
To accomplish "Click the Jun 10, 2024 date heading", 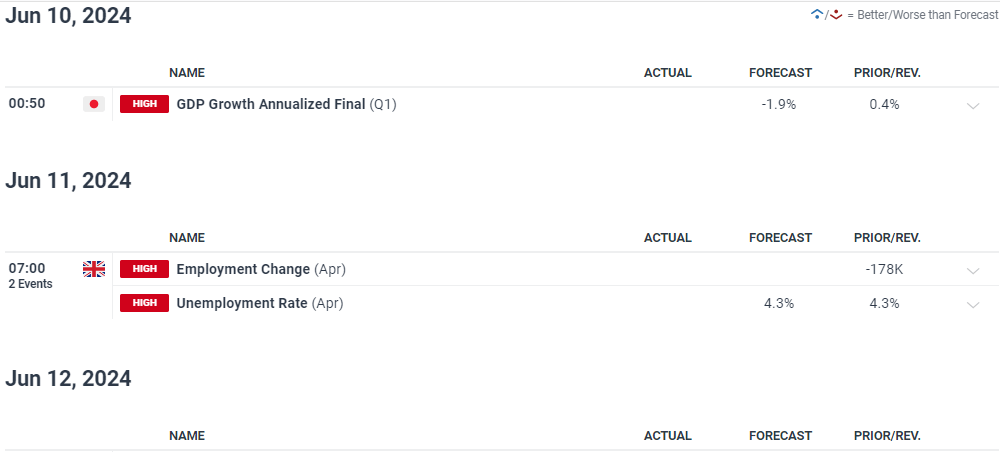I will point(68,16).
